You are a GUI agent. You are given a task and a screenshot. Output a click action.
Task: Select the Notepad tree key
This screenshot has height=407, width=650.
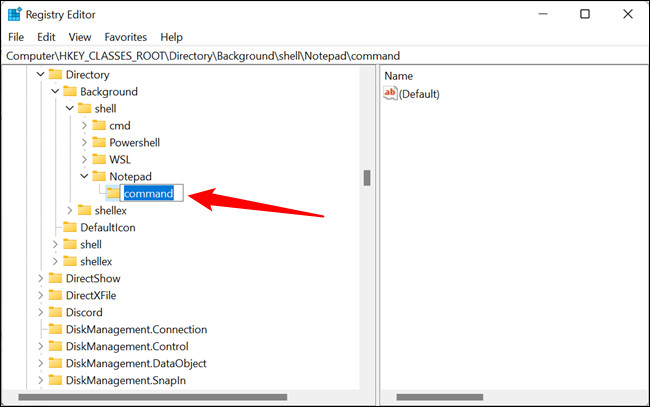click(x=130, y=177)
